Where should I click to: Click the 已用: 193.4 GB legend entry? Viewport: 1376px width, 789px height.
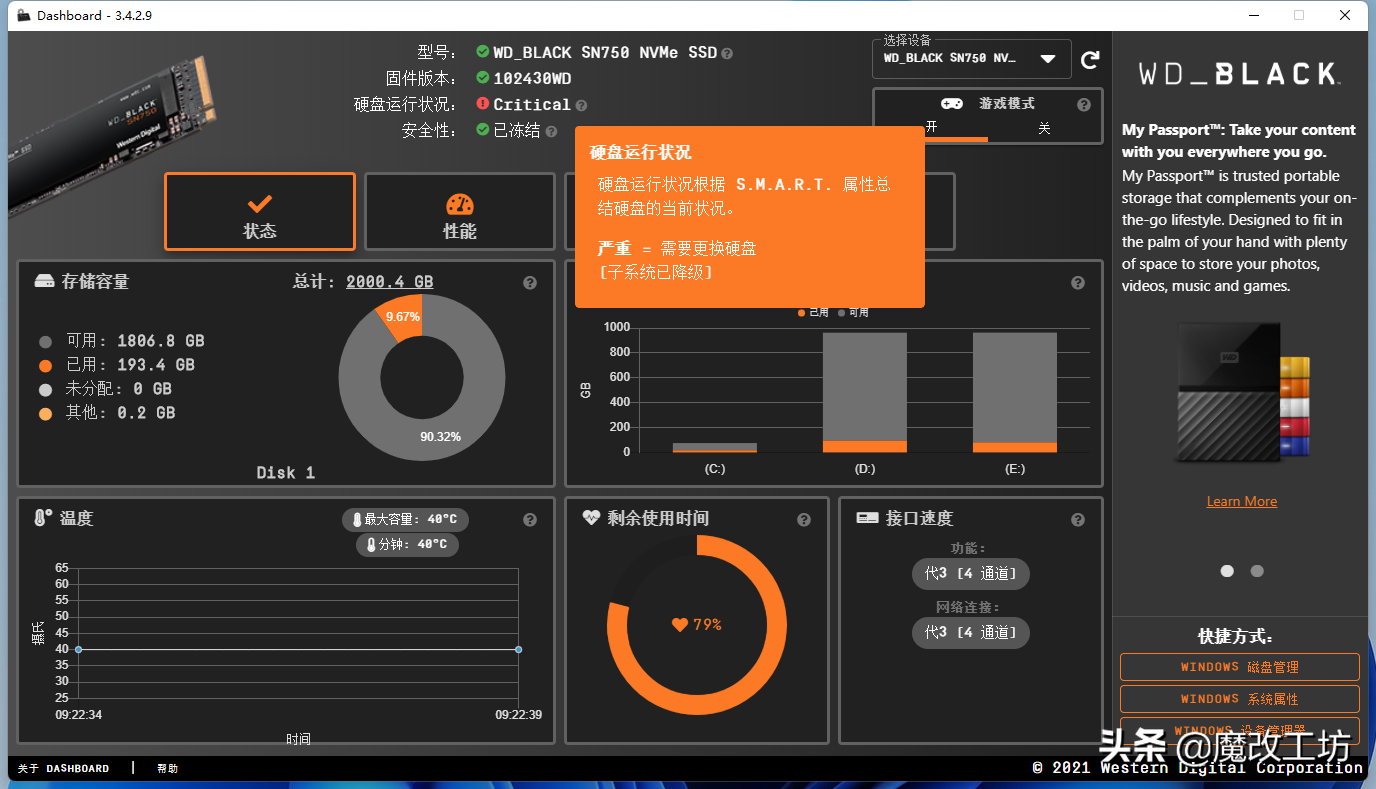116,365
